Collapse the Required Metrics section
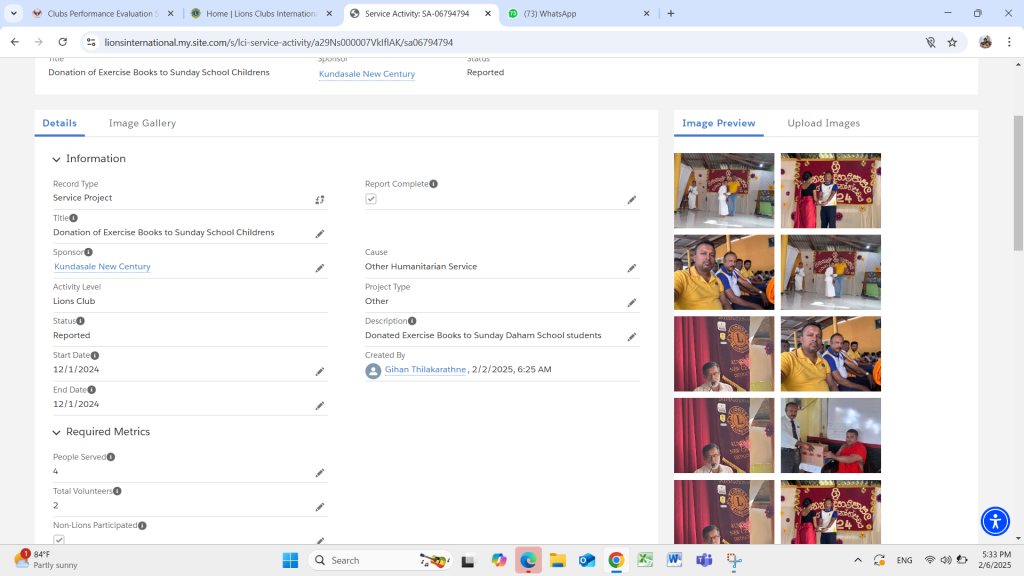1024x576 pixels. [x=56, y=432]
